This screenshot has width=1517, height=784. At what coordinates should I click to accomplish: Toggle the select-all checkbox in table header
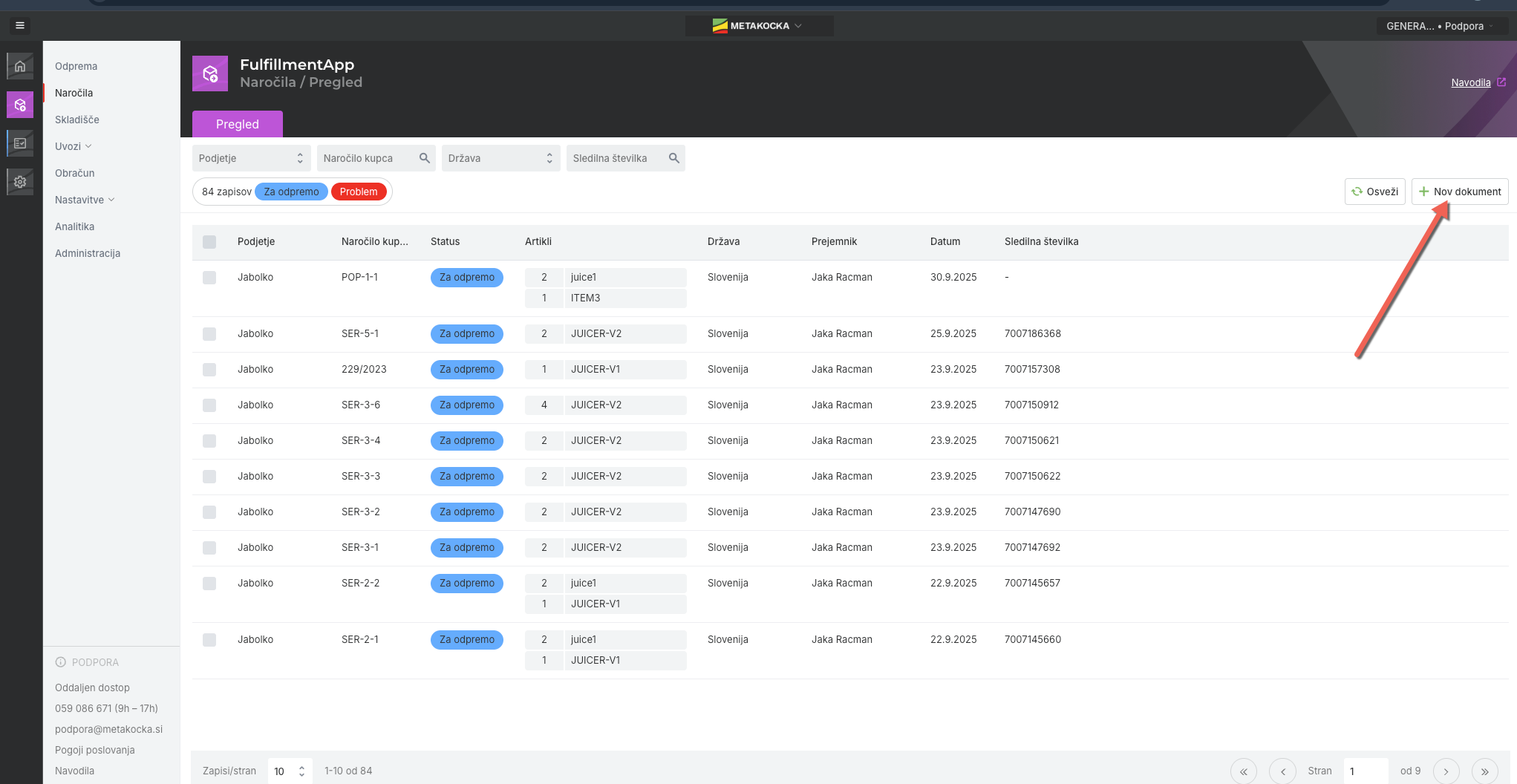coord(209,242)
